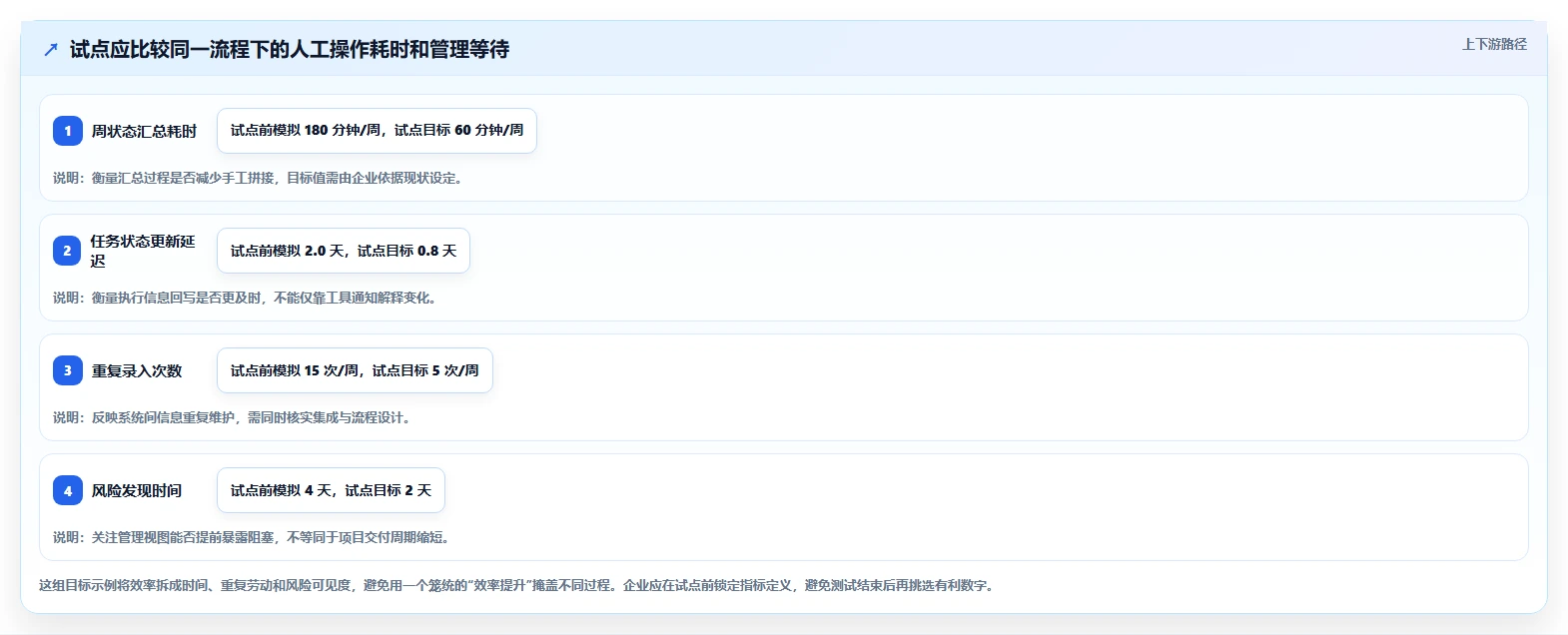Click the footer paragraph starting 这组目标示例

pyautogui.click(x=517, y=585)
